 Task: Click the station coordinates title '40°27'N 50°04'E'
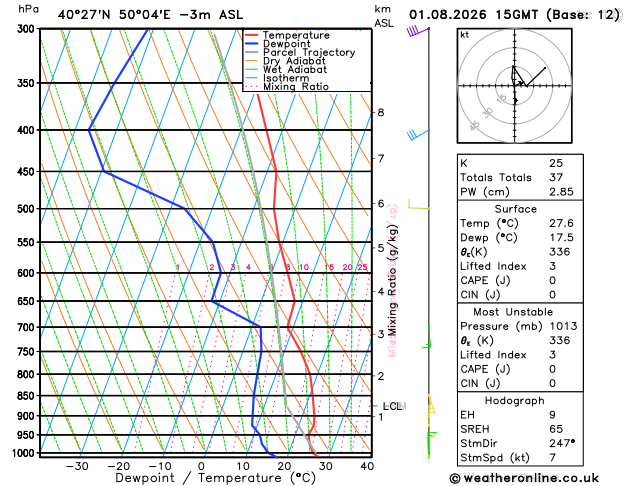(114, 15)
